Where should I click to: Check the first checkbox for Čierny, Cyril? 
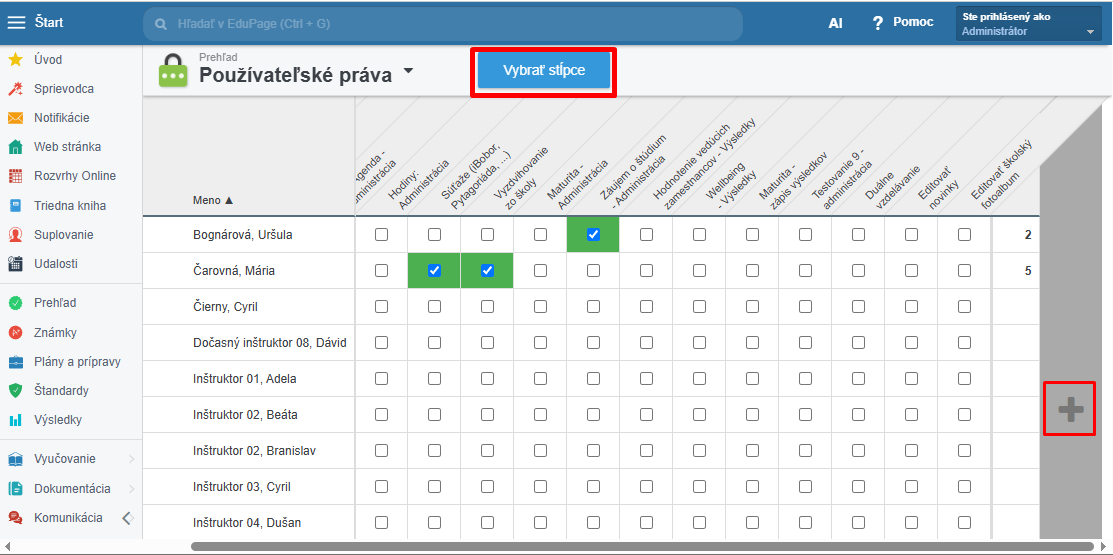pos(381,307)
